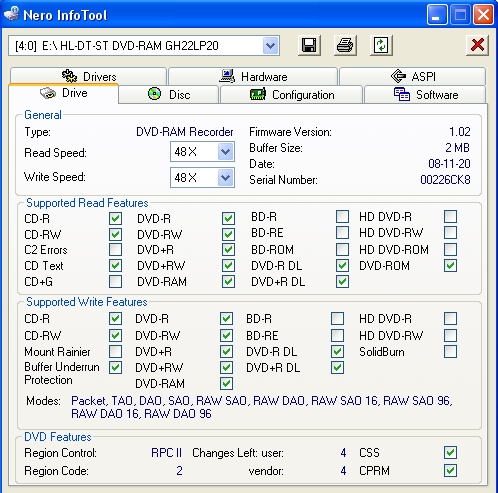This screenshot has width=498, height=493.
Task: Switch to the Hardware tab
Action: 253,76
